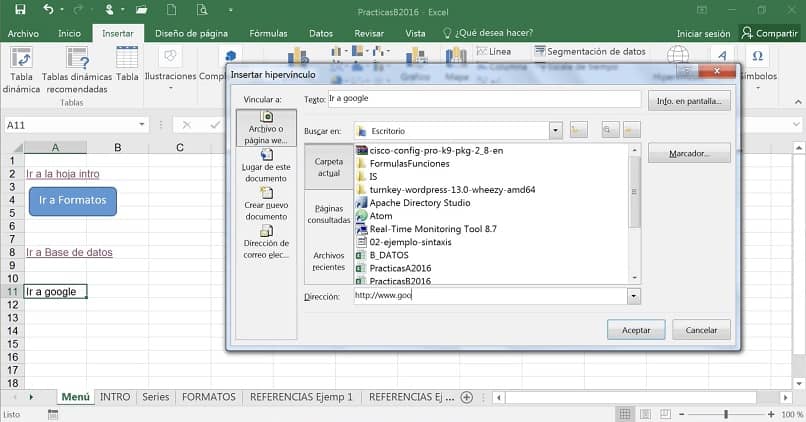Screen dimensions: 806x422
Task: Select the Páginas consultadas tab
Action: coord(329,214)
